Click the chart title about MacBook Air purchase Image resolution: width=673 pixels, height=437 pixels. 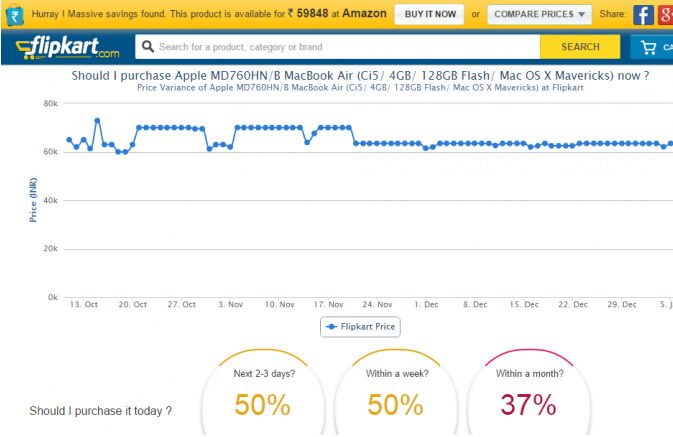coord(360,76)
